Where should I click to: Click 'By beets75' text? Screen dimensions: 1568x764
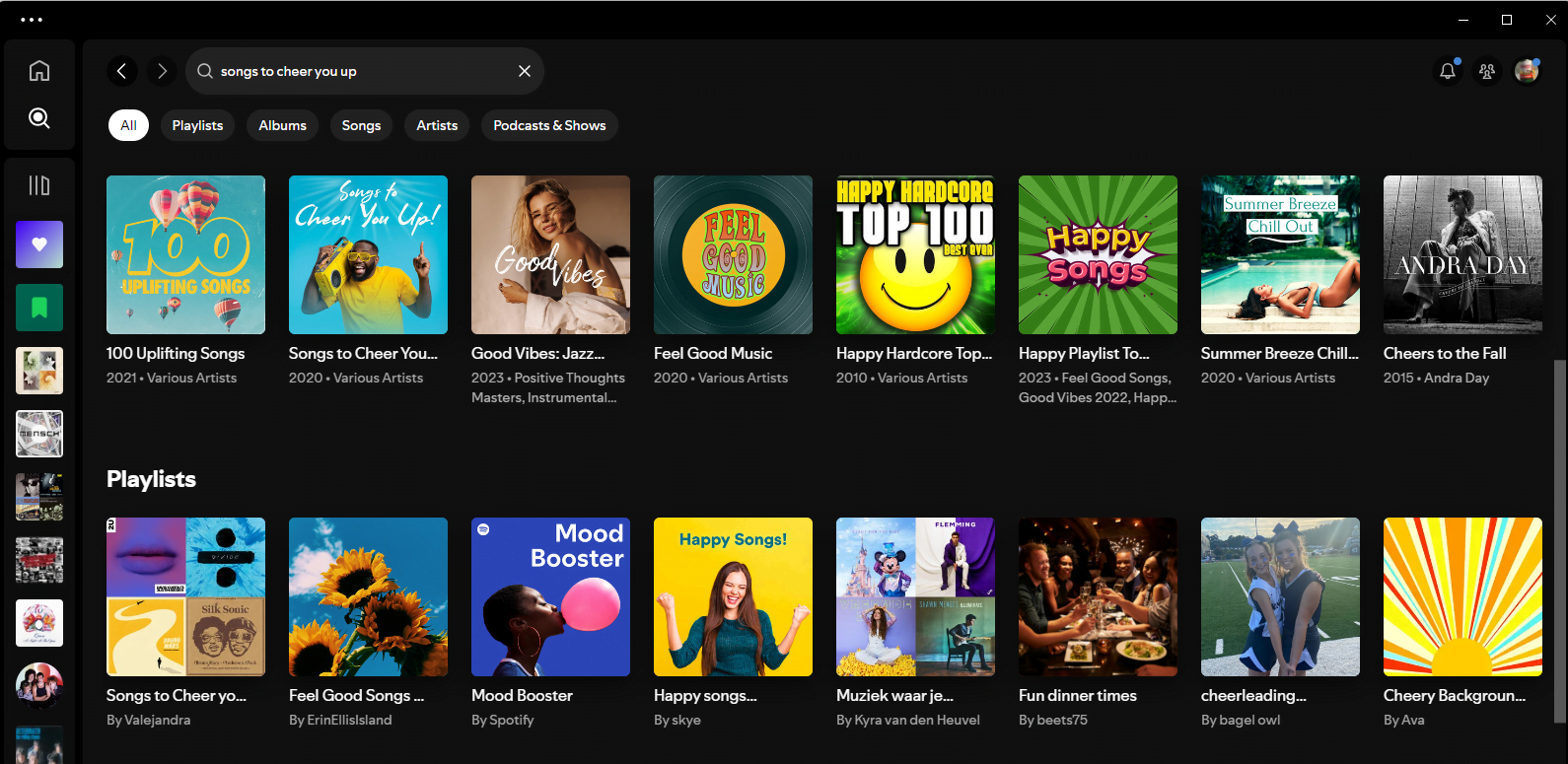[x=1053, y=720]
